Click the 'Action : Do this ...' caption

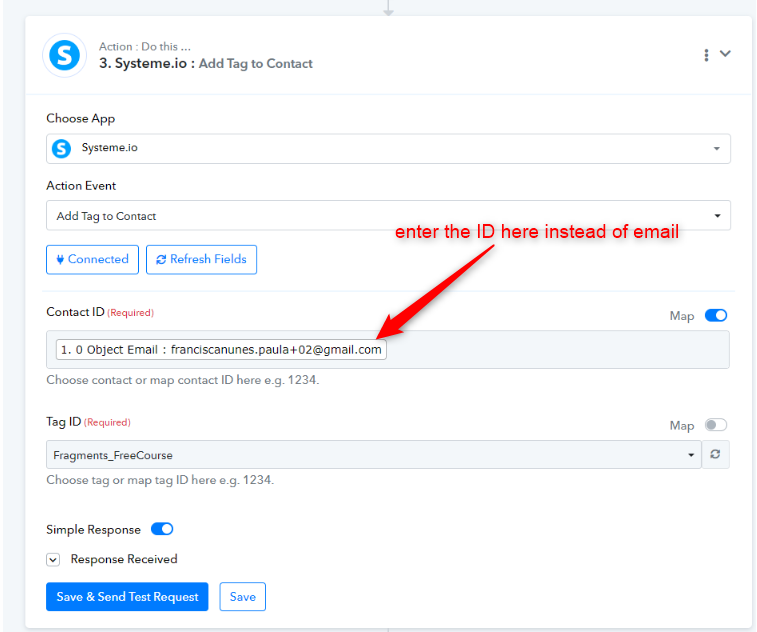[145, 46]
